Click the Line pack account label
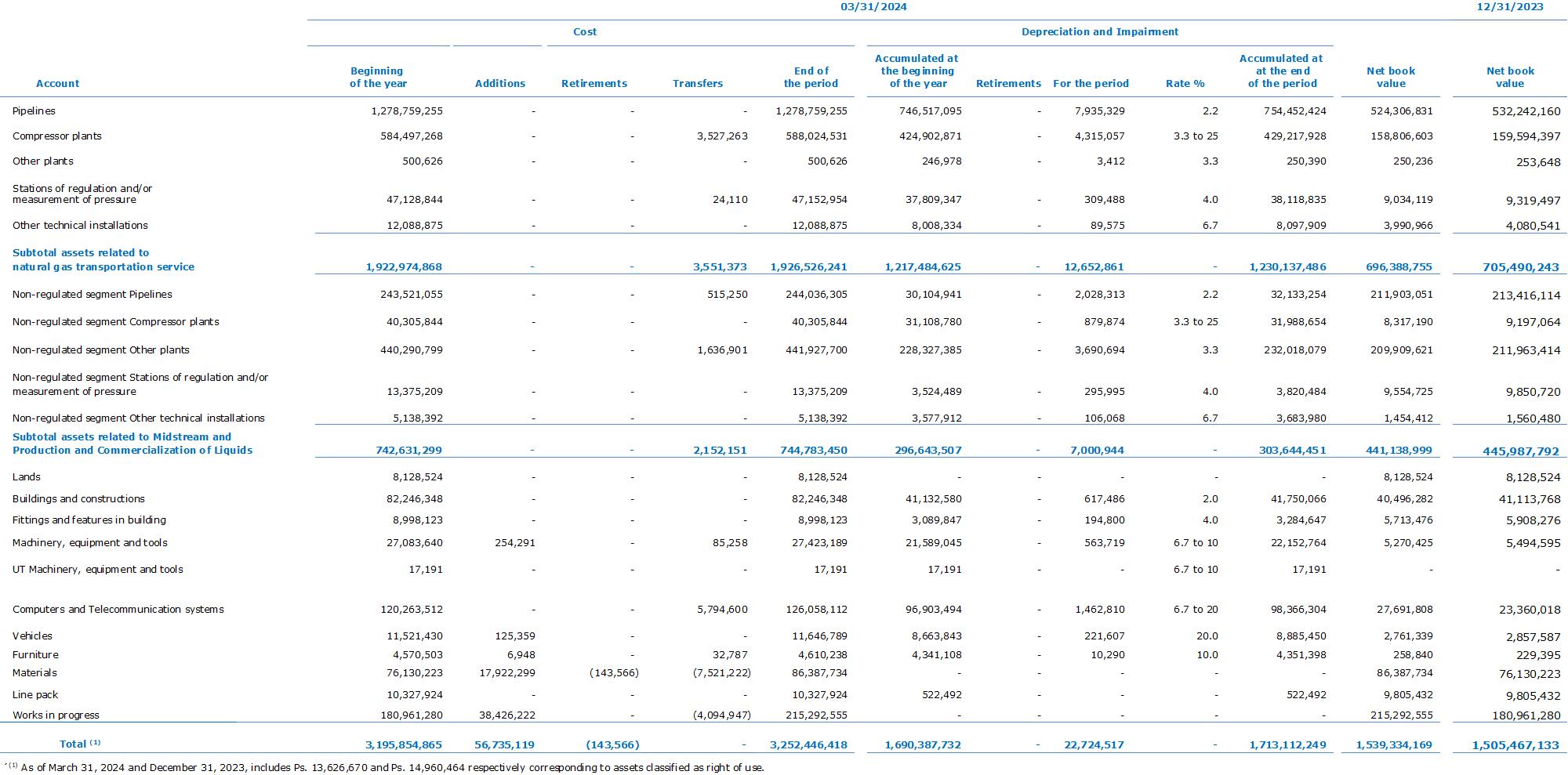 pos(35,695)
